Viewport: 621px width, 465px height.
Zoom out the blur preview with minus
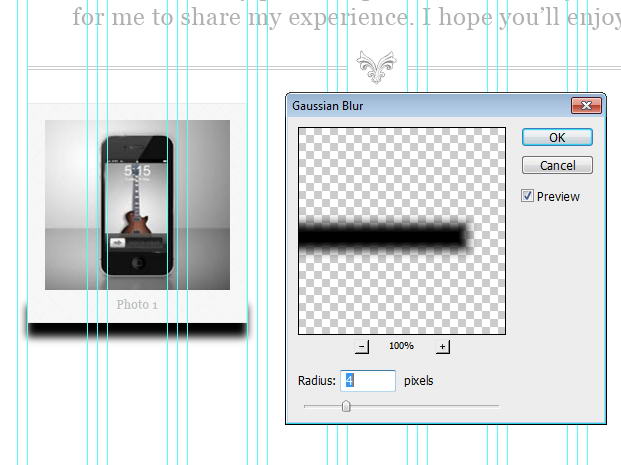point(362,347)
